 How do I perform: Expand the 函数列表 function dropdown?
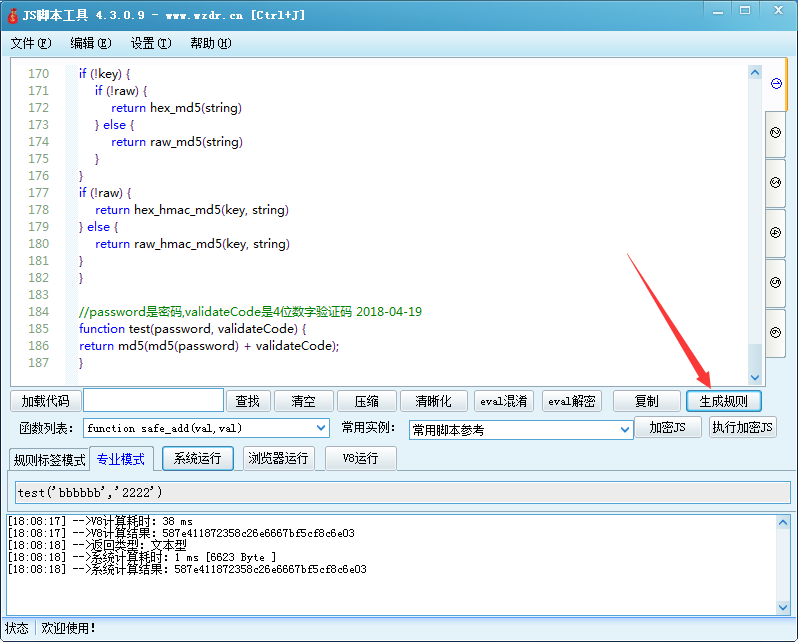point(321,428)
